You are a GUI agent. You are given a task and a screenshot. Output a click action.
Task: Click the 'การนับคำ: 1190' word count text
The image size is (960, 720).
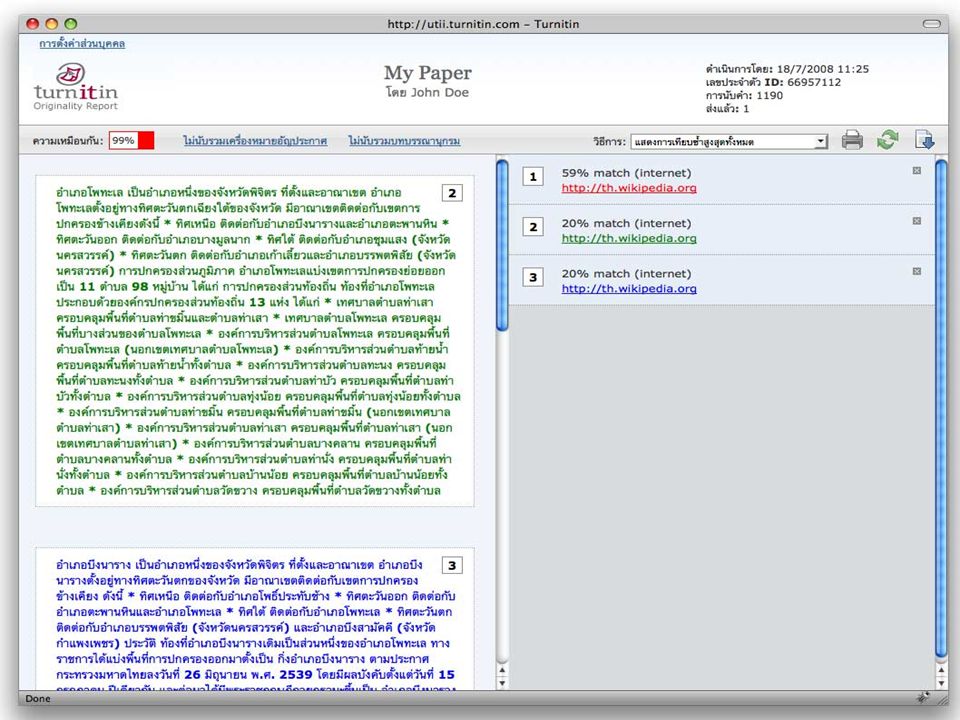pyautogui.click(x=744, y=96)
